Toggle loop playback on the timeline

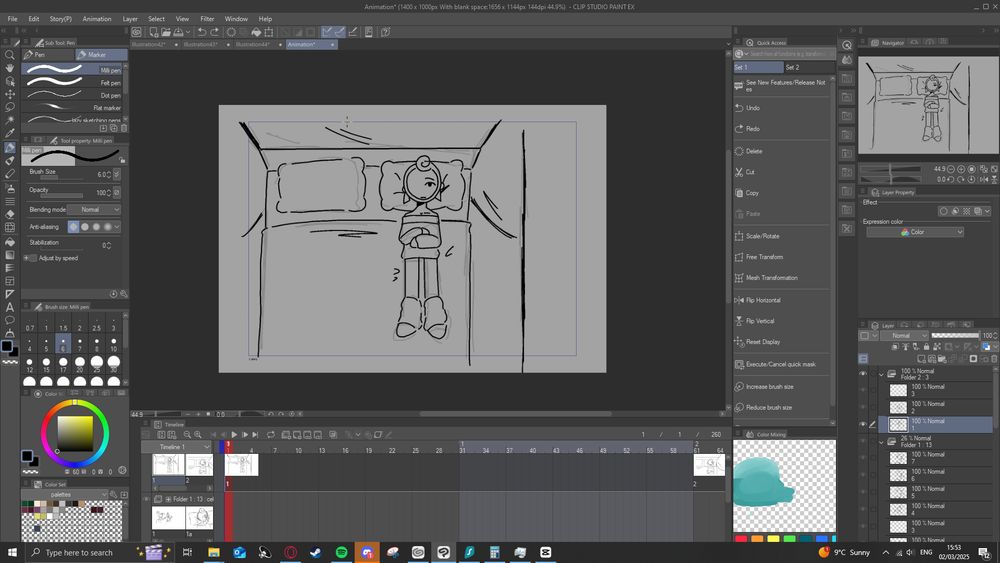(x=271, y=434)
